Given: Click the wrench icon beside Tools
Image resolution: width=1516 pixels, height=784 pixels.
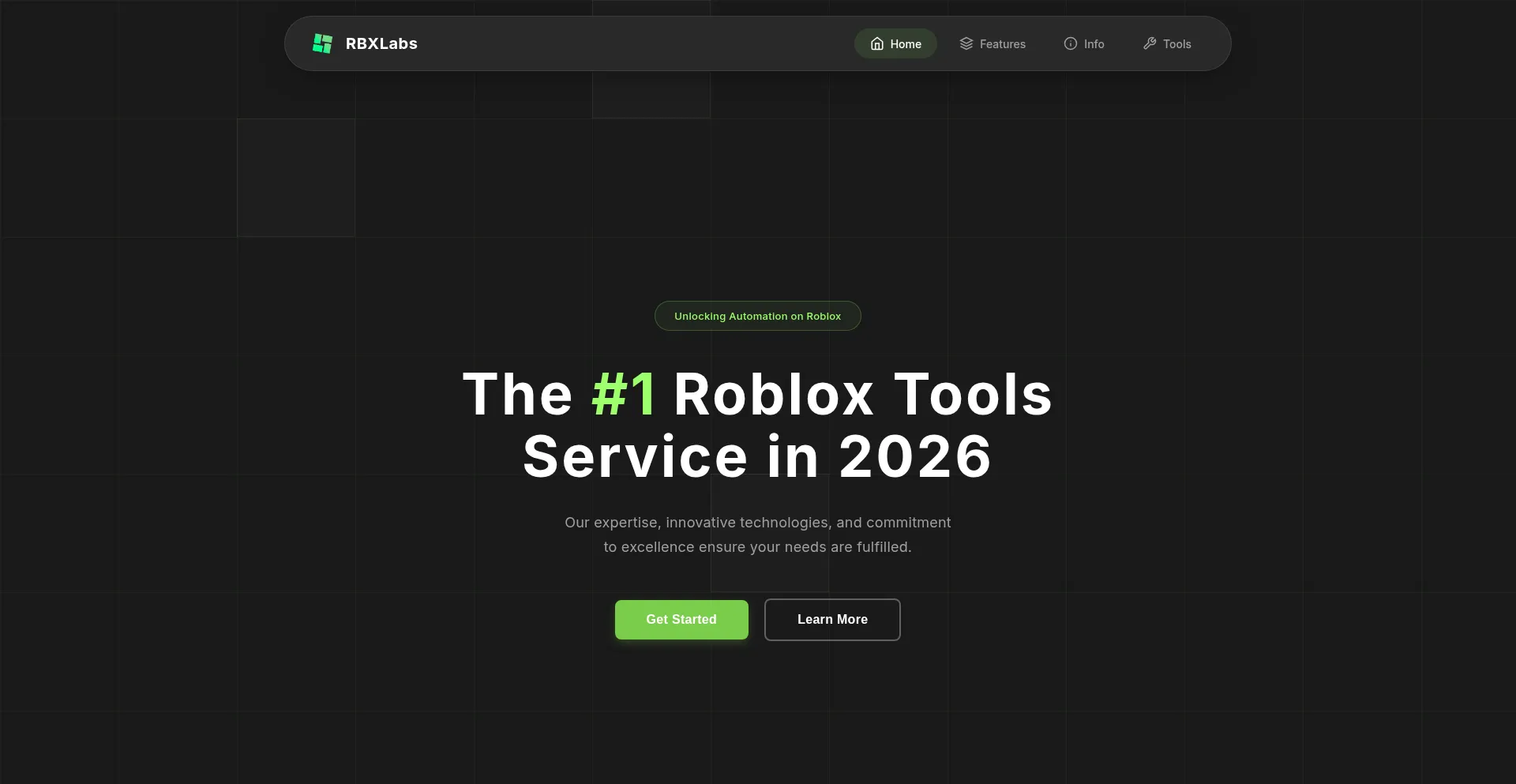Looking at the screenshot, I should [1150, 43].
